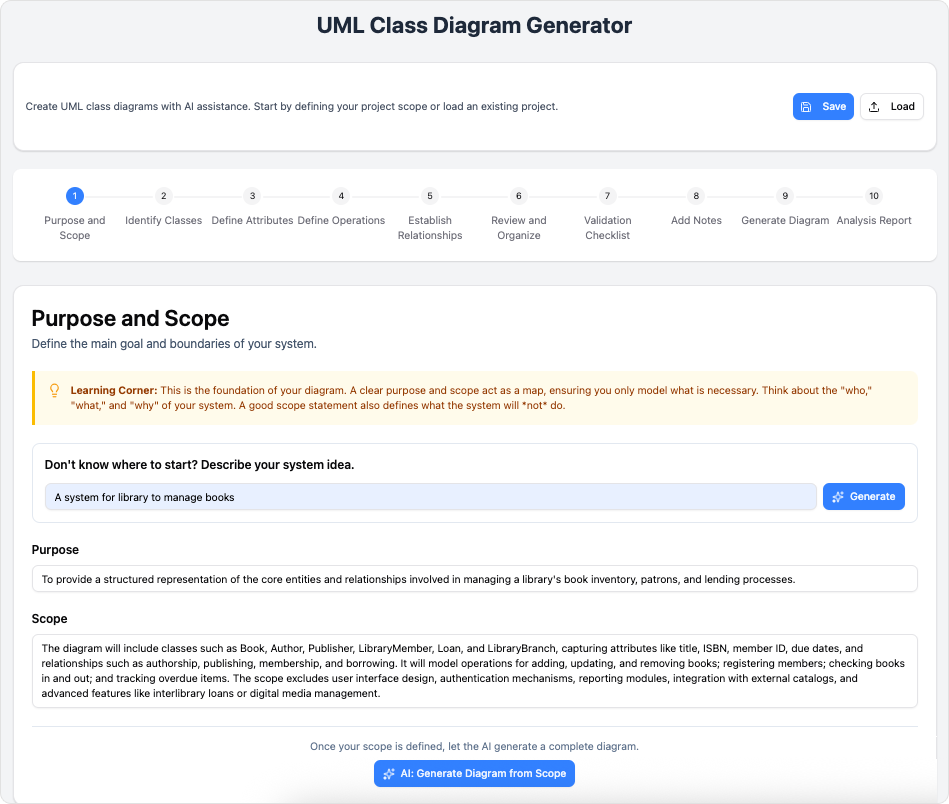Select the Scope description text area
The width and height of the screenshot is (949, 804).
tap(474, 668)
